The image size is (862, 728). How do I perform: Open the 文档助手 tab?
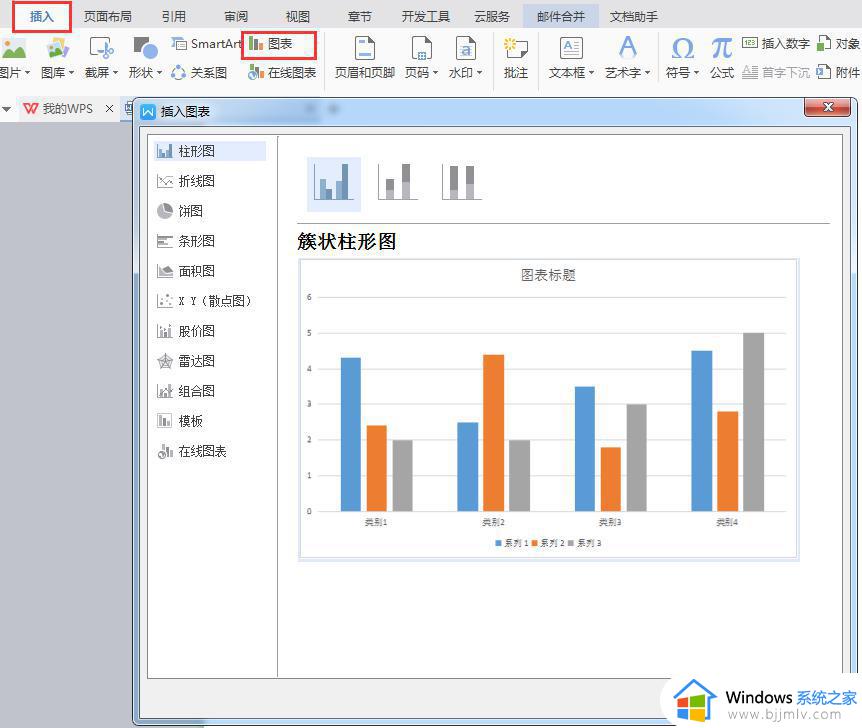coord(633,16)
